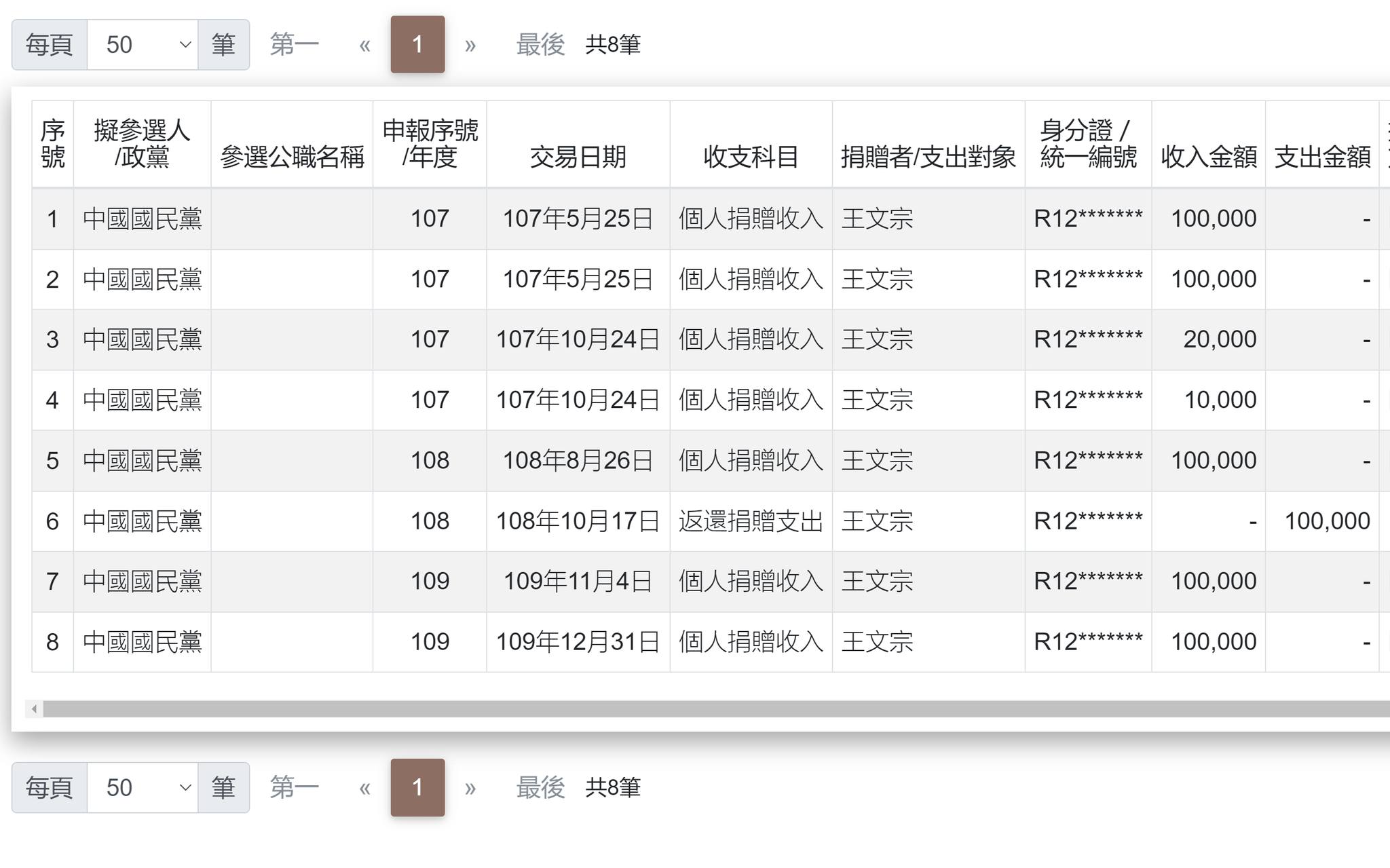
Task: Click income amount 20,000 in row 3
Action: (x=1220, y=339)
